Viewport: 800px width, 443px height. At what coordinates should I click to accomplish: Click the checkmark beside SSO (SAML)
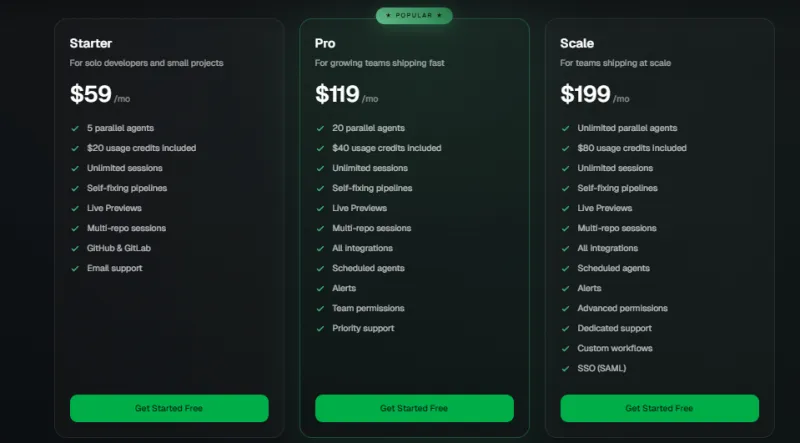(565, 368)
